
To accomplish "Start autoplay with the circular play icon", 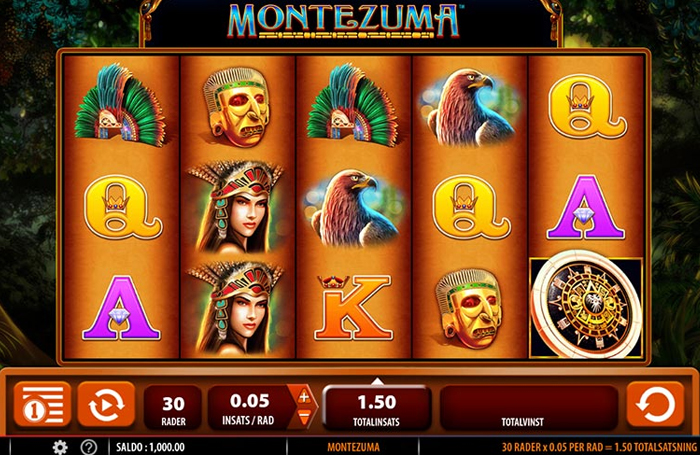I will point(106,404).
